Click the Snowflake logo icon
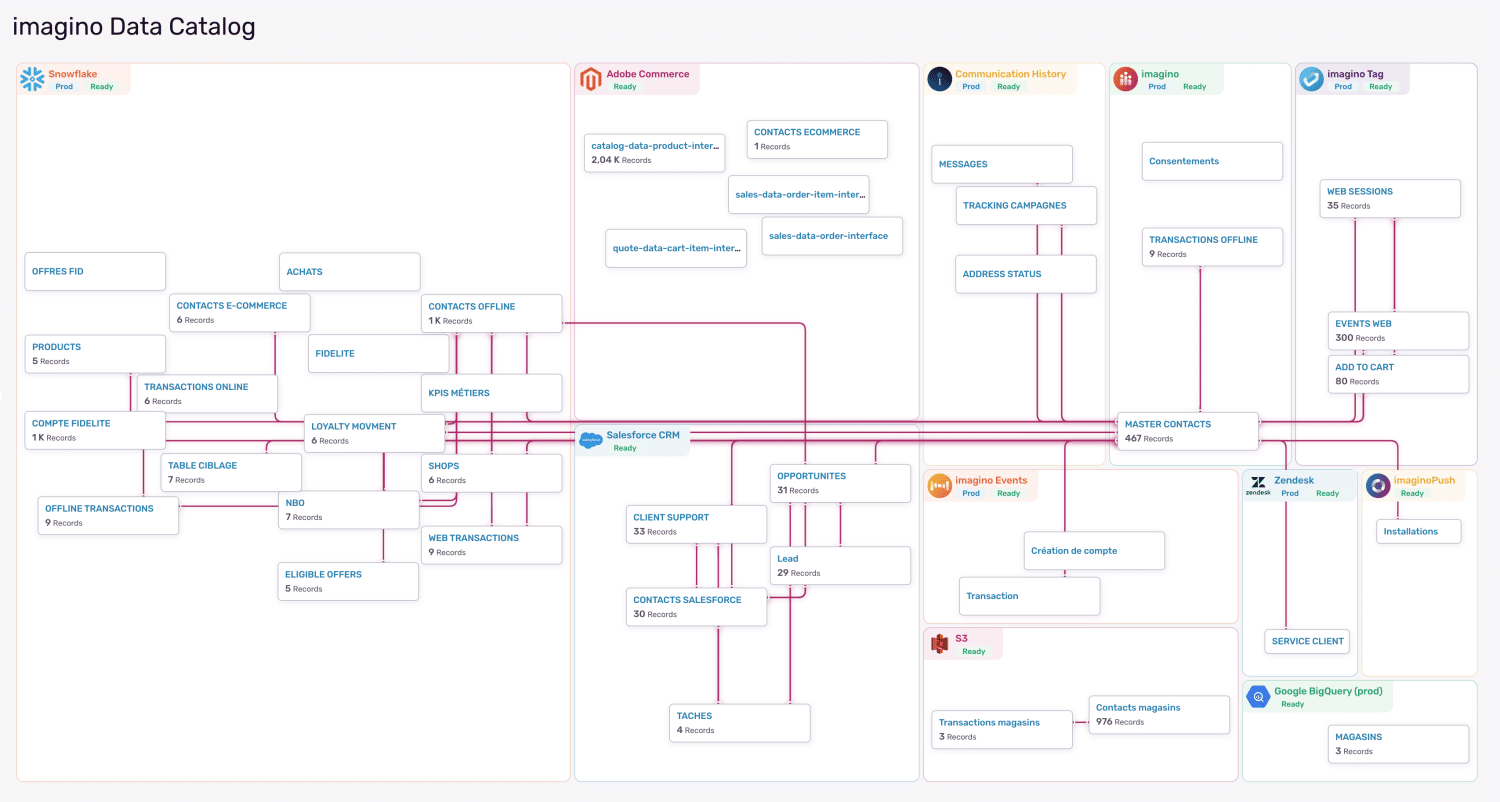 pyautogui.click(x=33, y=79)
